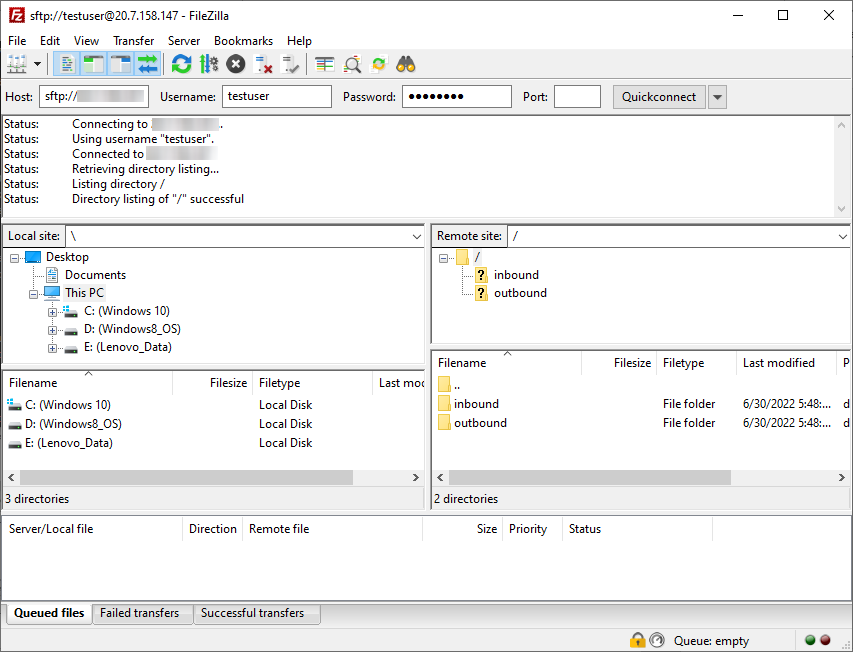
Task: Select inbound in the remote tree
Action: (x=516, y=275)
